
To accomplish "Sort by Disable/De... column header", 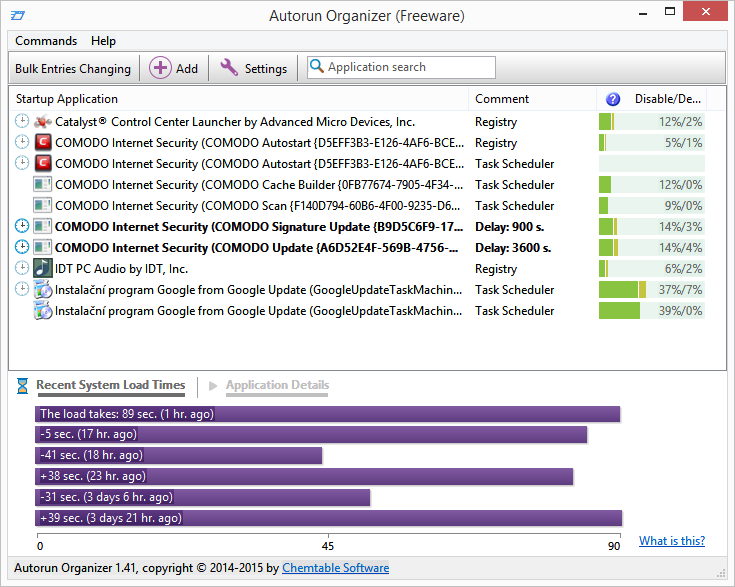I will 668,99.
